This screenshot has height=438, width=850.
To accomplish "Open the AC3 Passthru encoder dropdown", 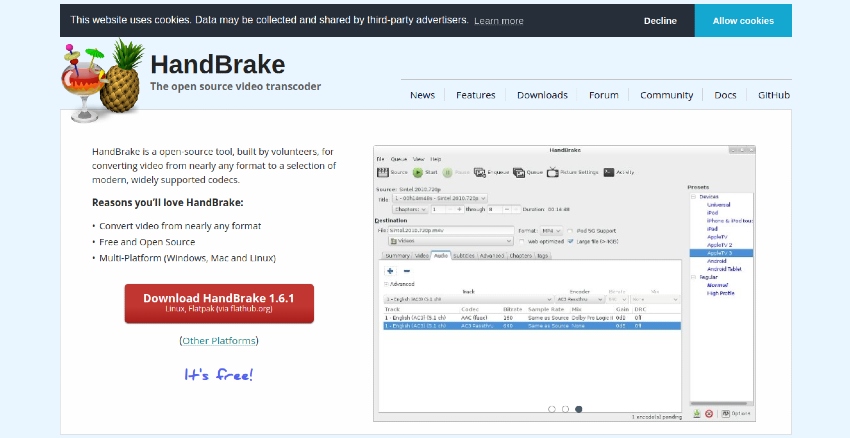I will (579, 299).
